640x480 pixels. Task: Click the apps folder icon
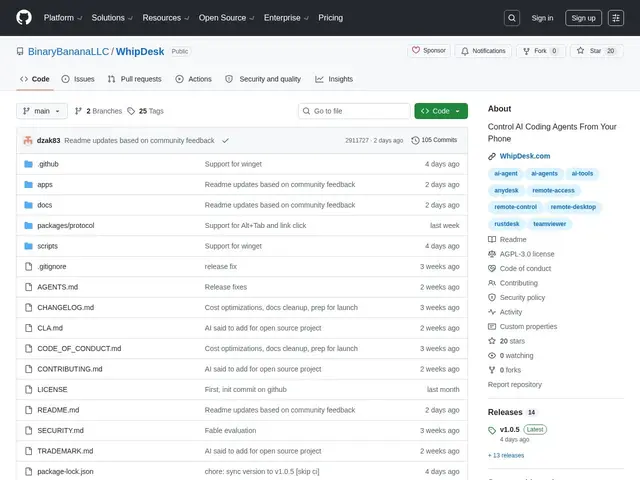[28, 184]
